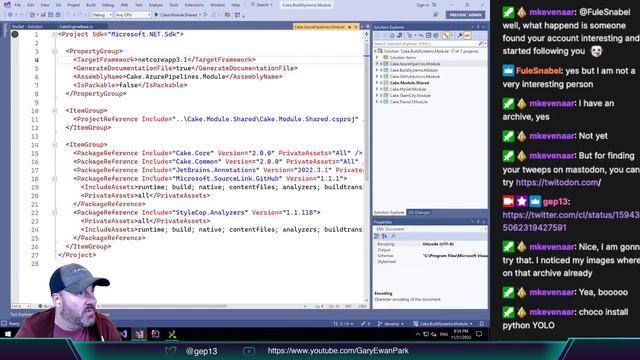640x360 pixels.
Task: Open the XML Document dropdown in Properties
Action: 430,229
